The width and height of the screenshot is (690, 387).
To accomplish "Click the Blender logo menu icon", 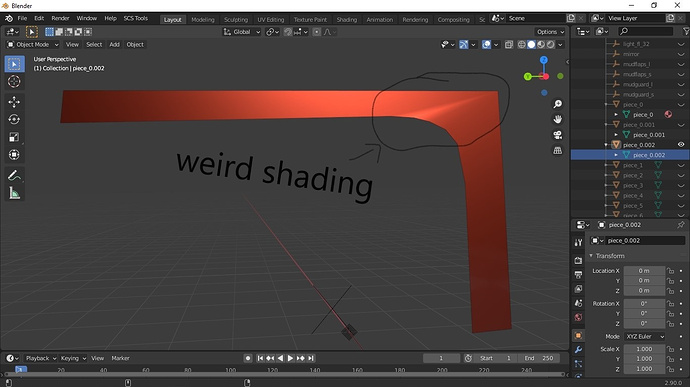I will click(x=9, y=18).
